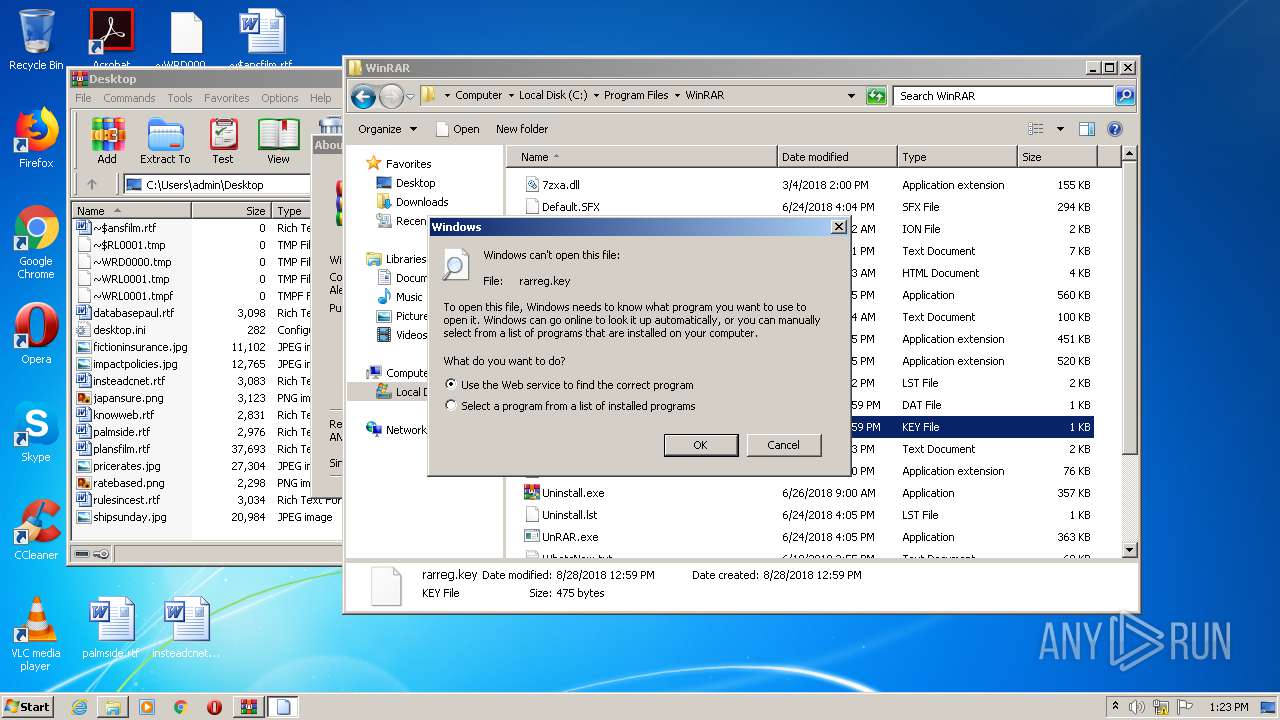Open WinRAR Help menu

click(x=320, y=98)
